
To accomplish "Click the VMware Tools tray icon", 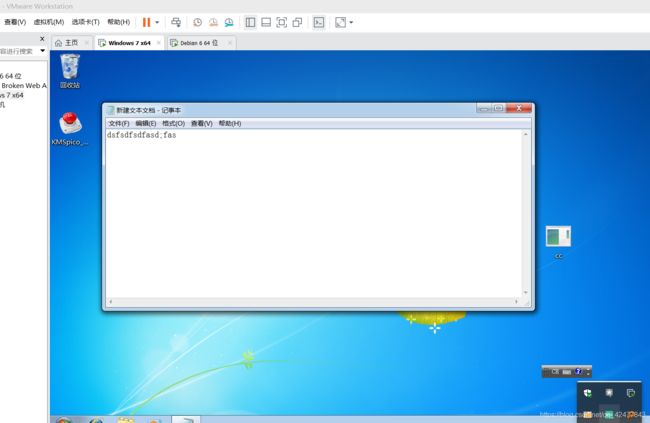I will (631, 393).
